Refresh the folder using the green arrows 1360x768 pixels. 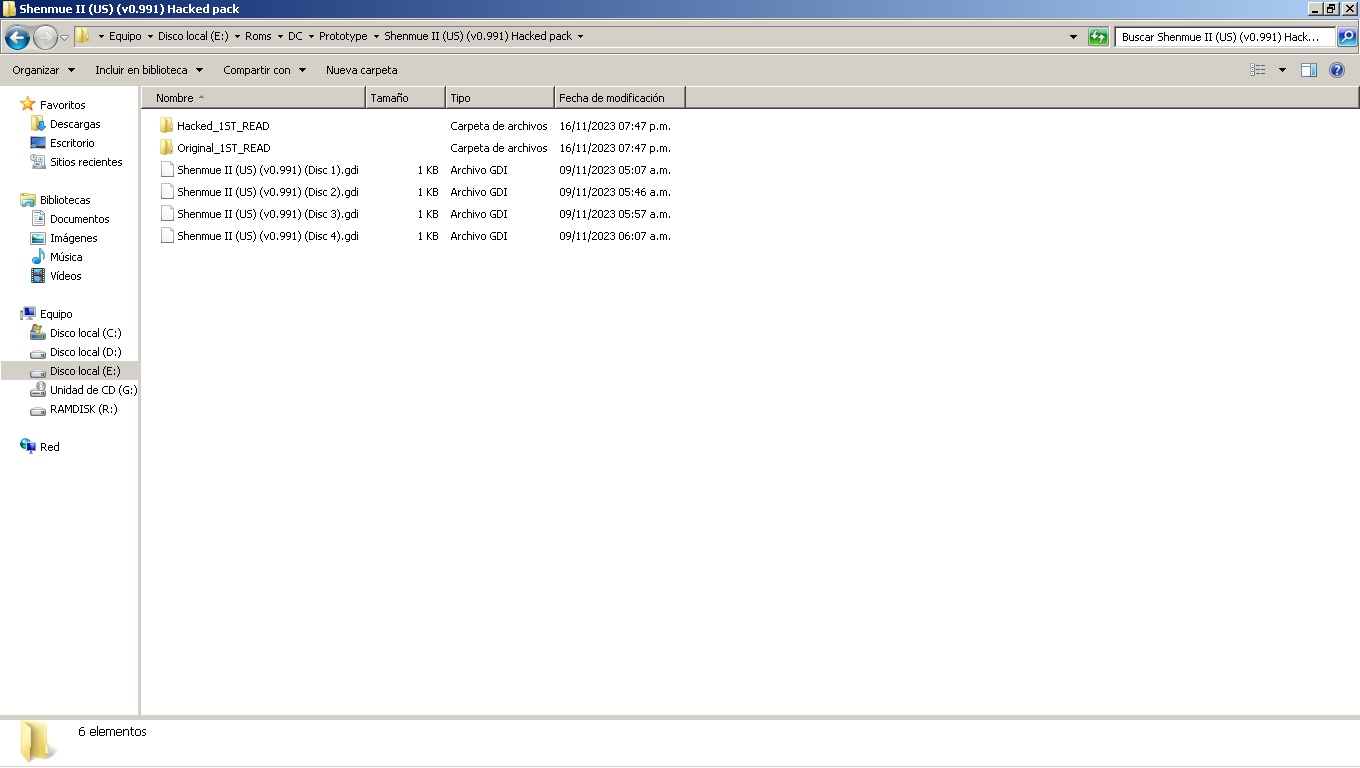1098,37
